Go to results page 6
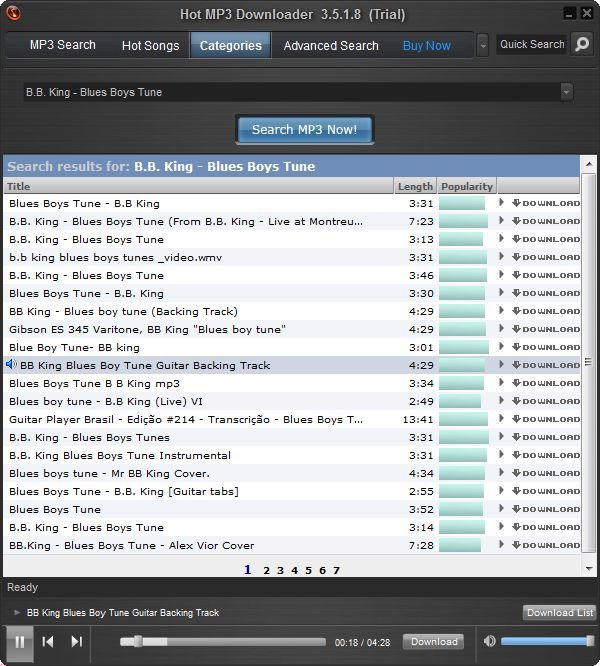This screenshot has height=666, width=600. [x=322, y=570]
